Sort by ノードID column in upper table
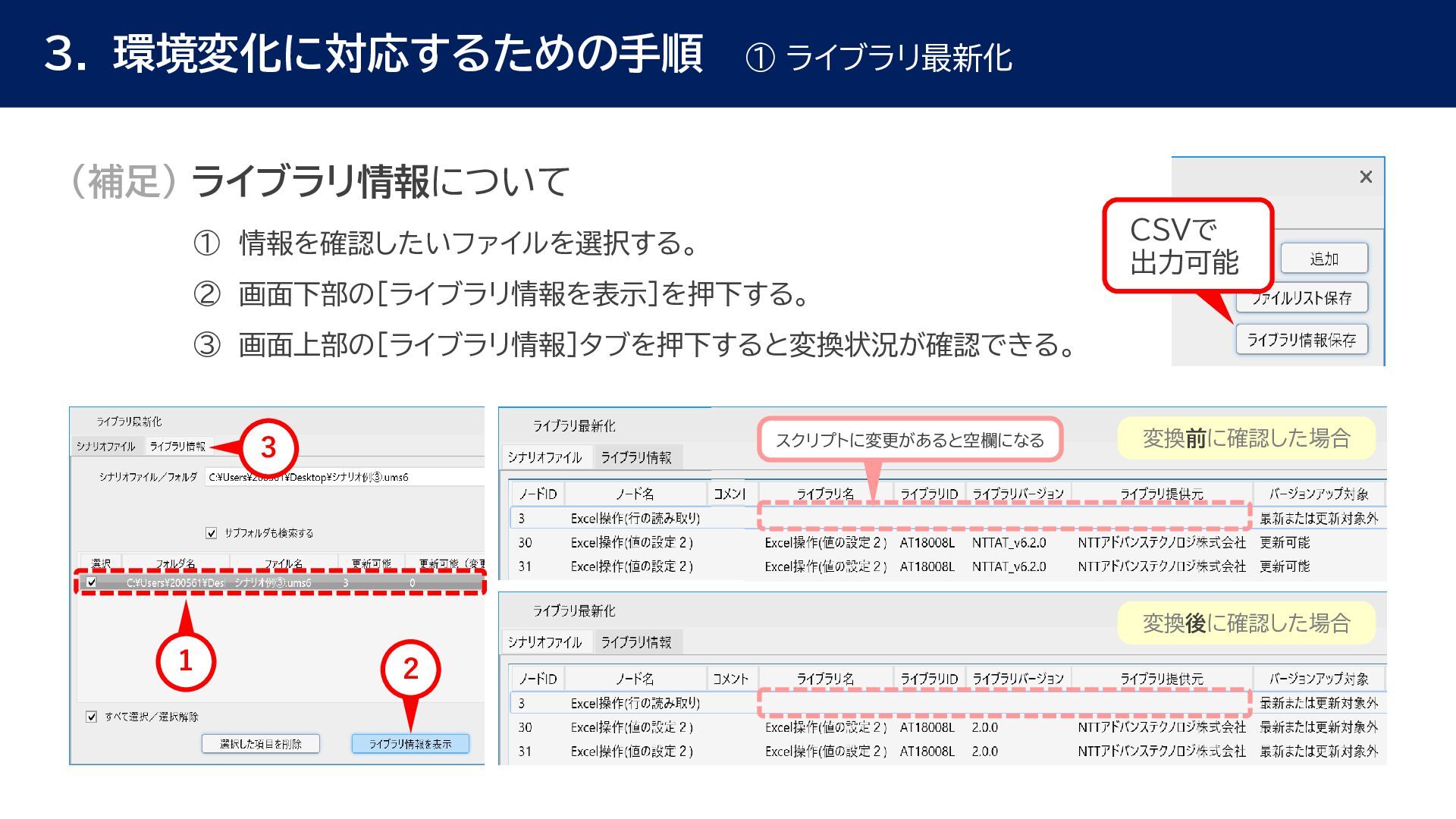This screenshot has width=1456, height=819. point(538,494)
